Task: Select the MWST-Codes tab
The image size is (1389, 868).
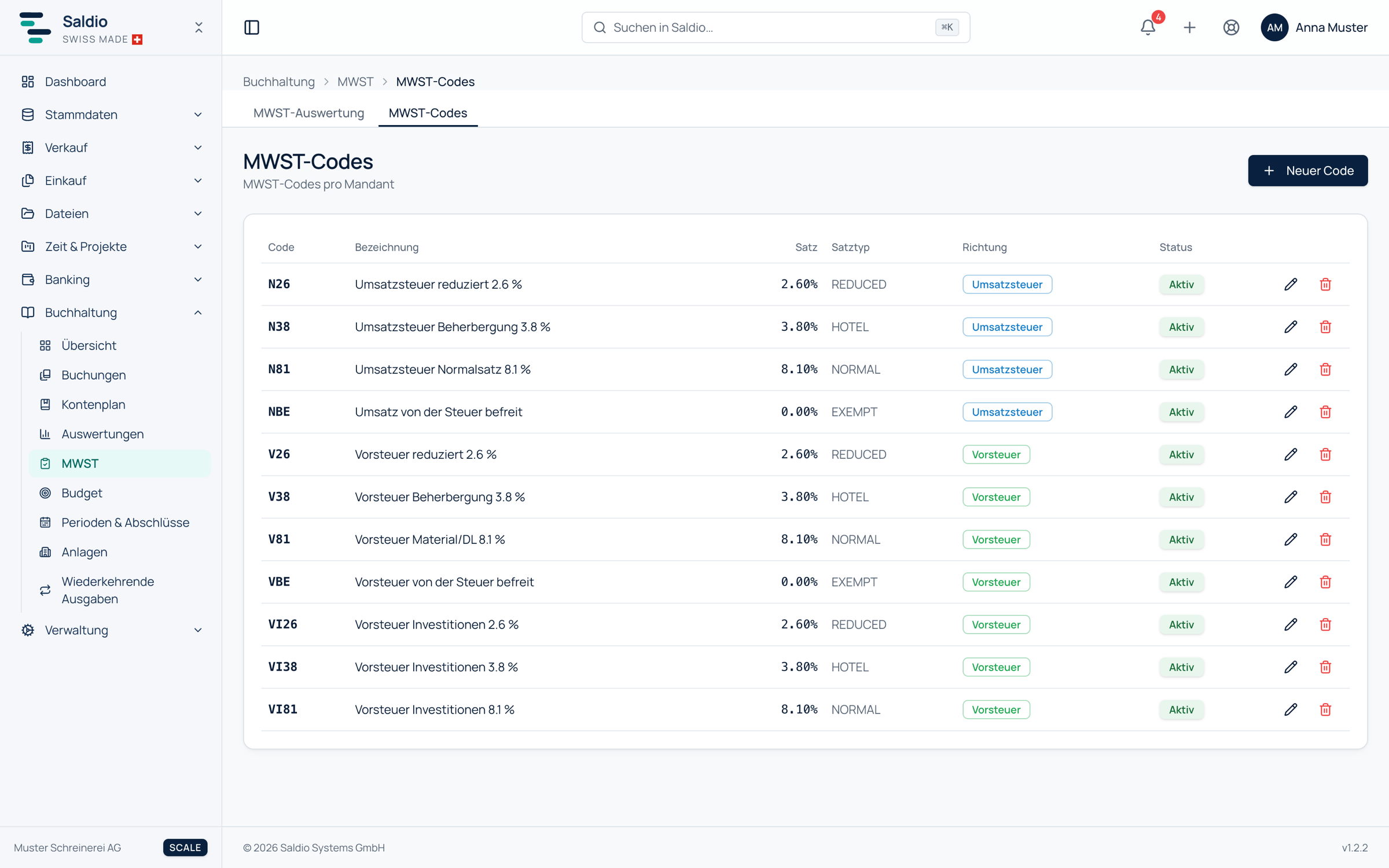Action: [428, 113]
